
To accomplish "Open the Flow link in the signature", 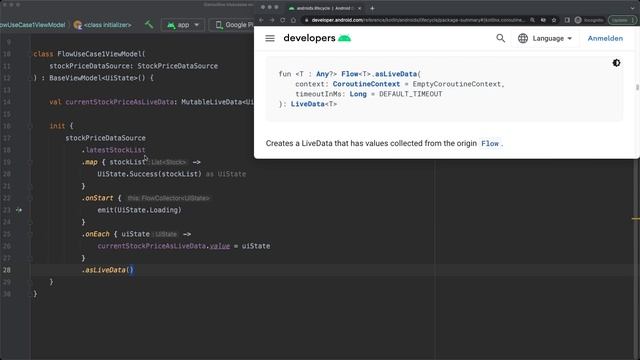I will point(350,74).
